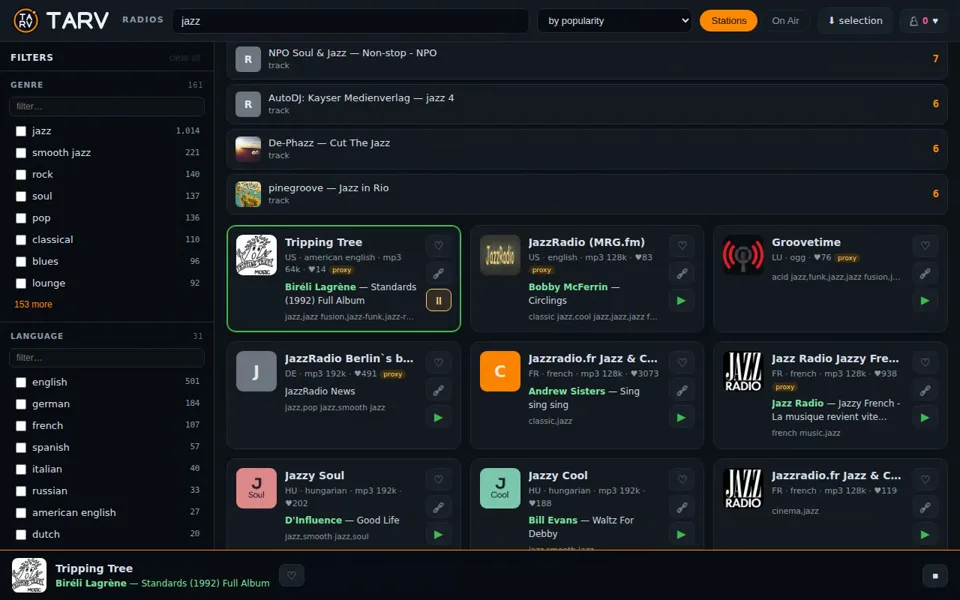This screenshot has width=960, height=600.
Task: Click the JazzRadio (MRG.fm) logo thumbnail
Action: (x=500, y=255)
